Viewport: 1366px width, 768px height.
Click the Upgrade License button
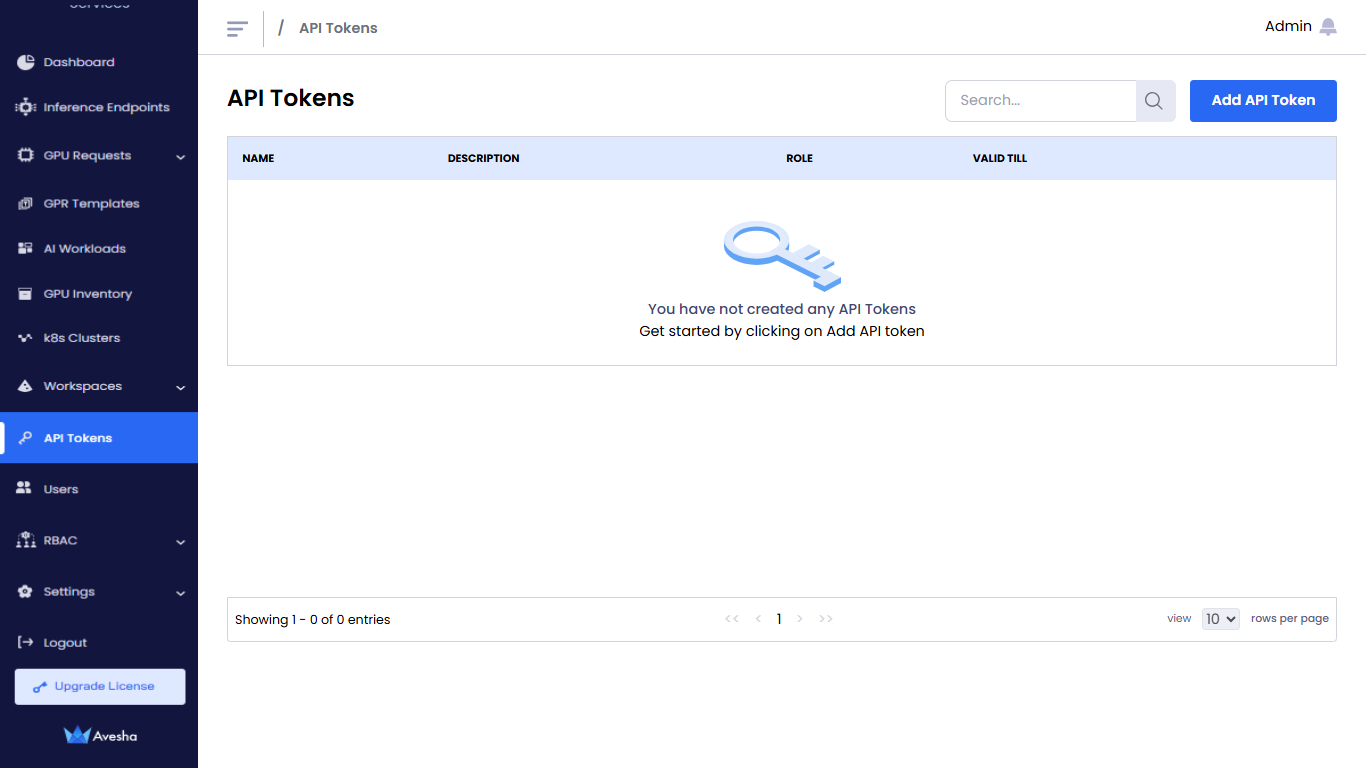click(x=100, y=687)
